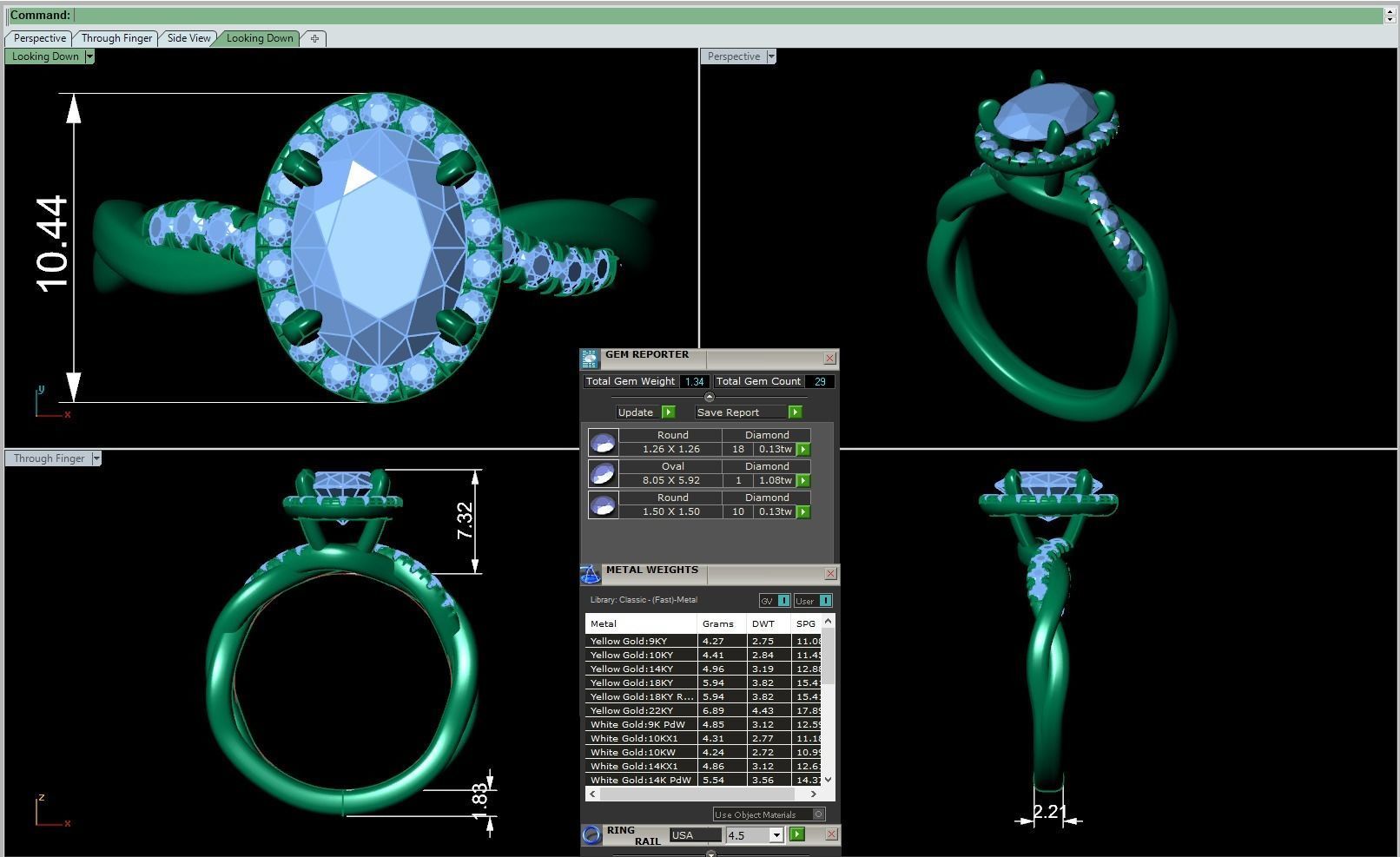1400x857 pixels.
Task: Select the White Gold:14K PdW row
Action: pyautogui.click(x=703, y=780)
